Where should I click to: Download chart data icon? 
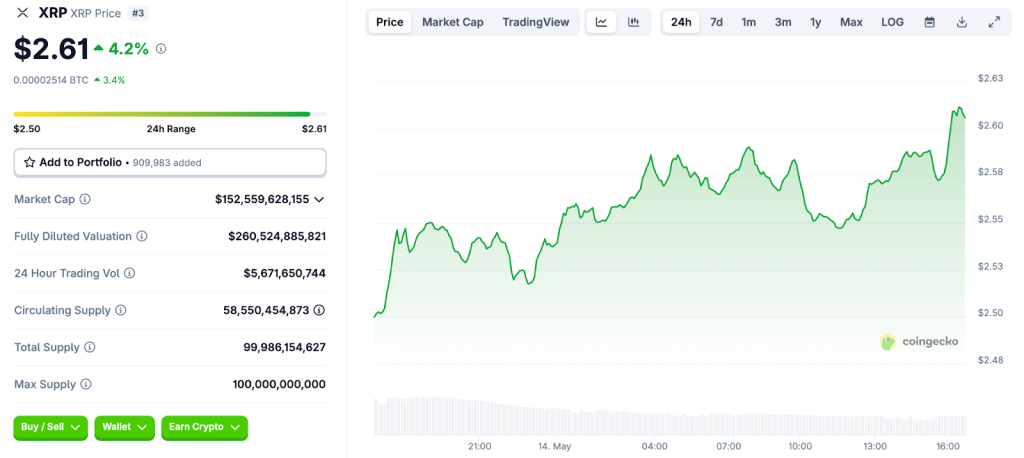click(961, 22)
